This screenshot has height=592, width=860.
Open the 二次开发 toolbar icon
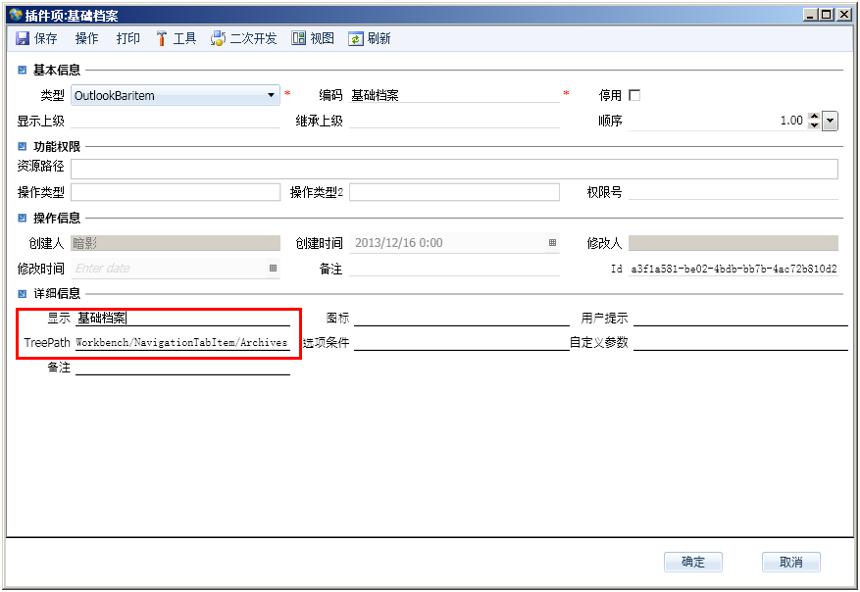tap(218, 38)
